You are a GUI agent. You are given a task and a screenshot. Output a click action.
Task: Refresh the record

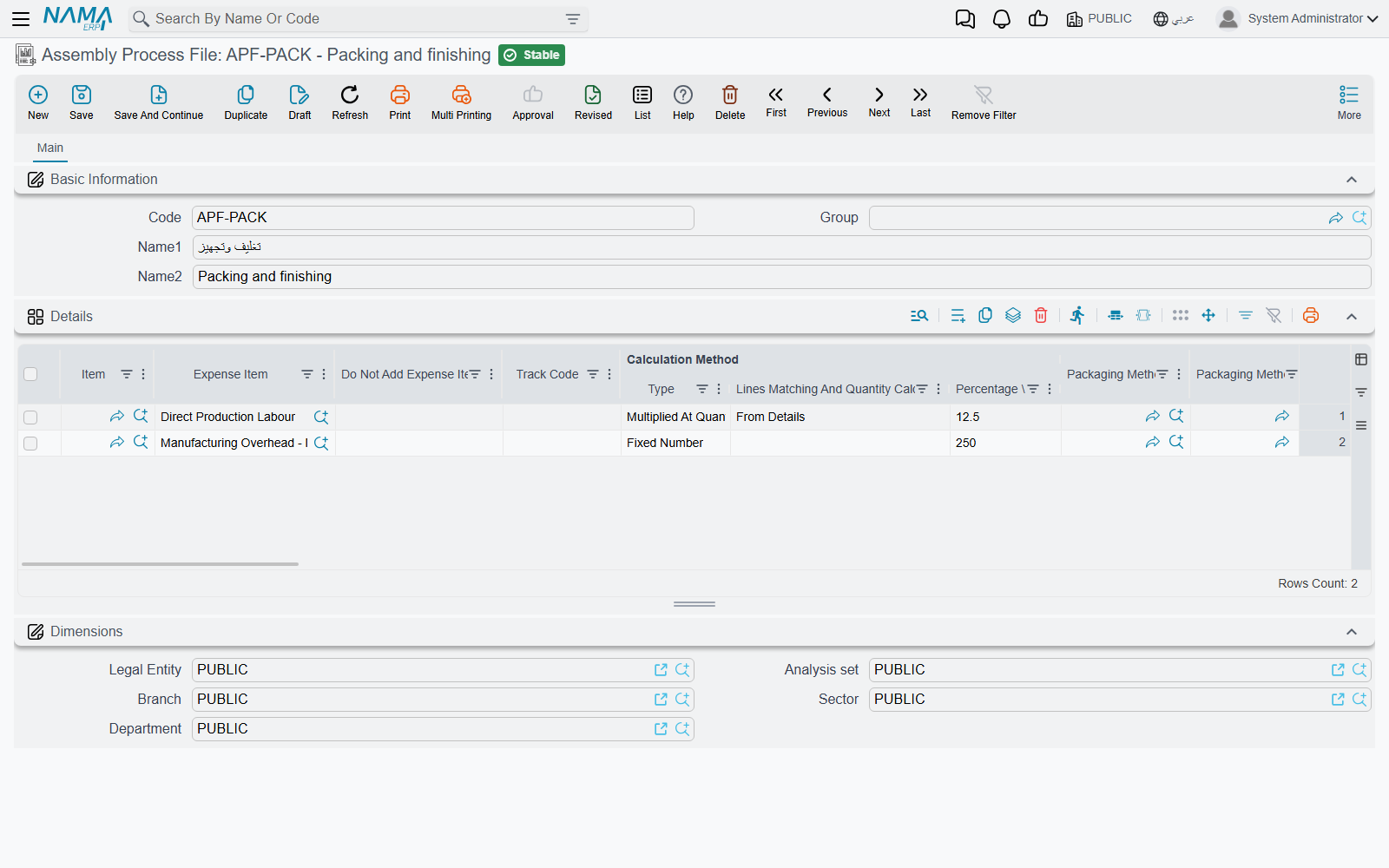click(x=350, y=102)
